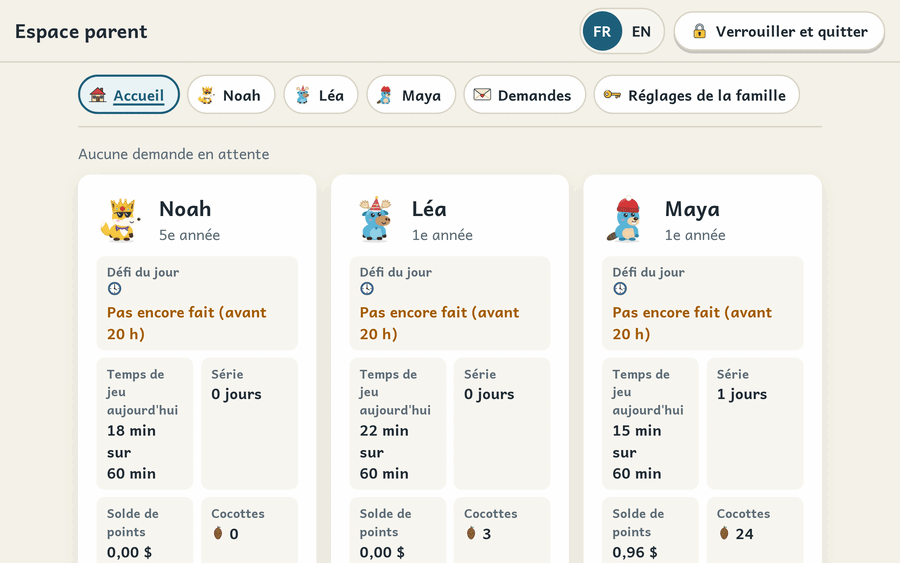
Task: Click envelope icon on Demandes tab
Action: click(482, 94)
